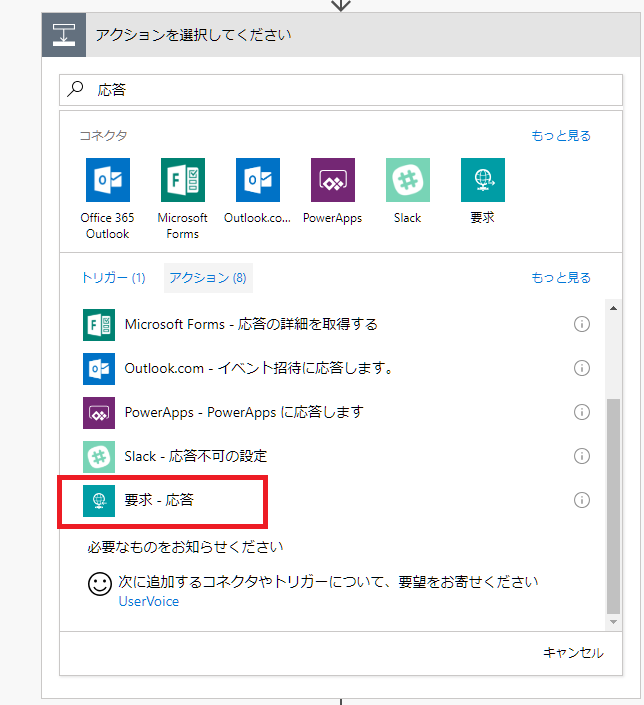Show info for Microsoft Forms 応答の詳細を取得する
The image size is (644, 705).
point(581,324)
